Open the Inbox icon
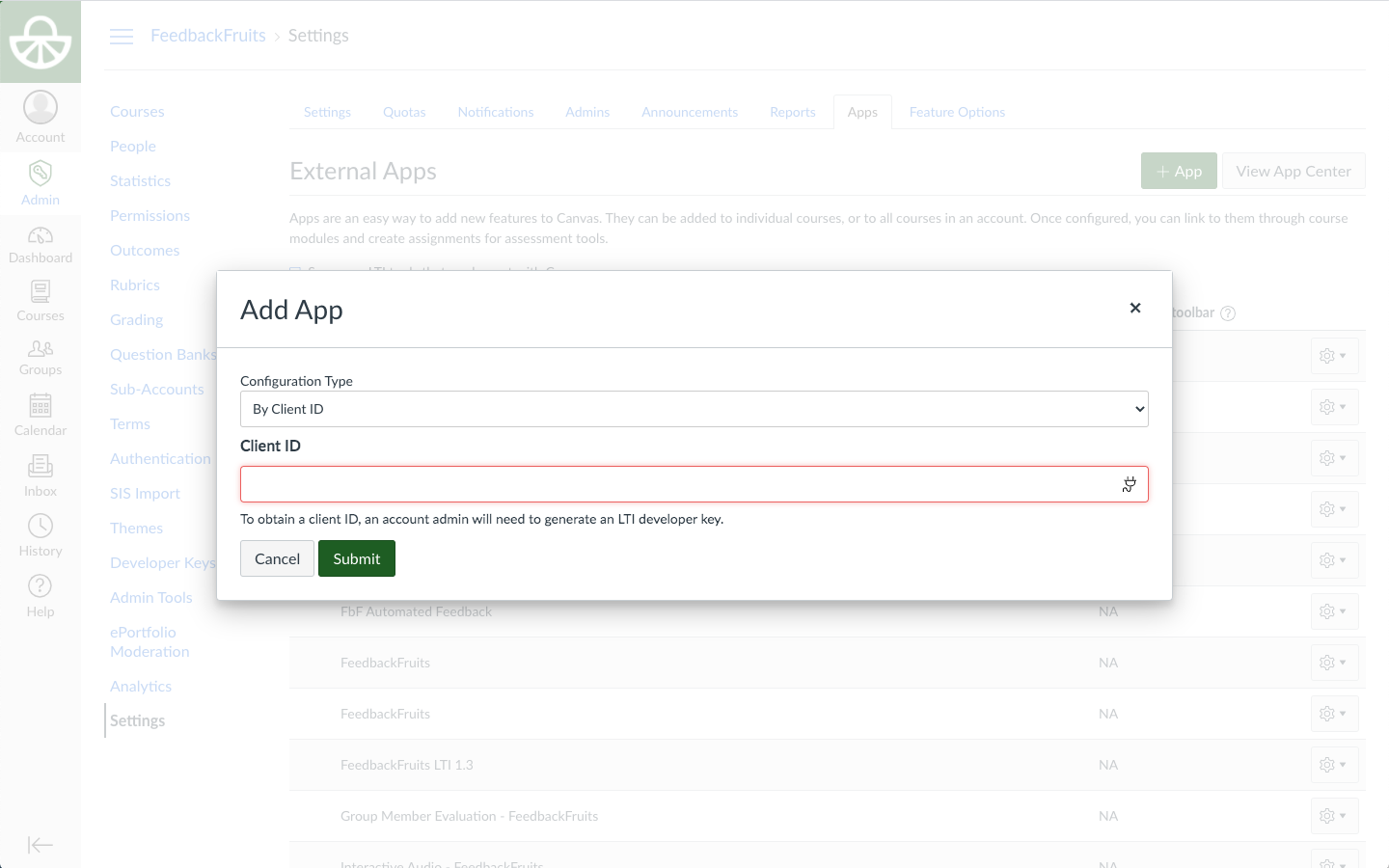Screen dimensions: 1389x868 click(41, 466)
